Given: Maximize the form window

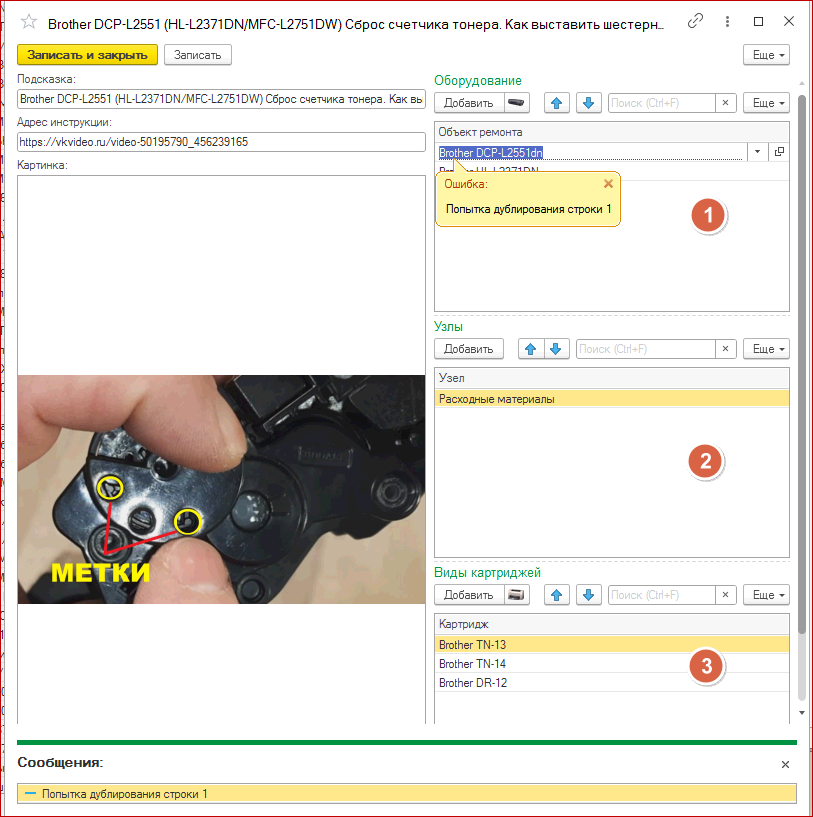Looking at the screenshot, I should pos(758,21).
